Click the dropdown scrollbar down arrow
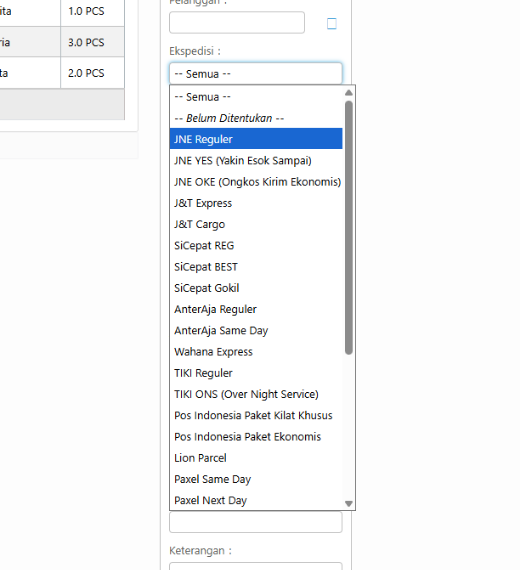 [349, 503]
